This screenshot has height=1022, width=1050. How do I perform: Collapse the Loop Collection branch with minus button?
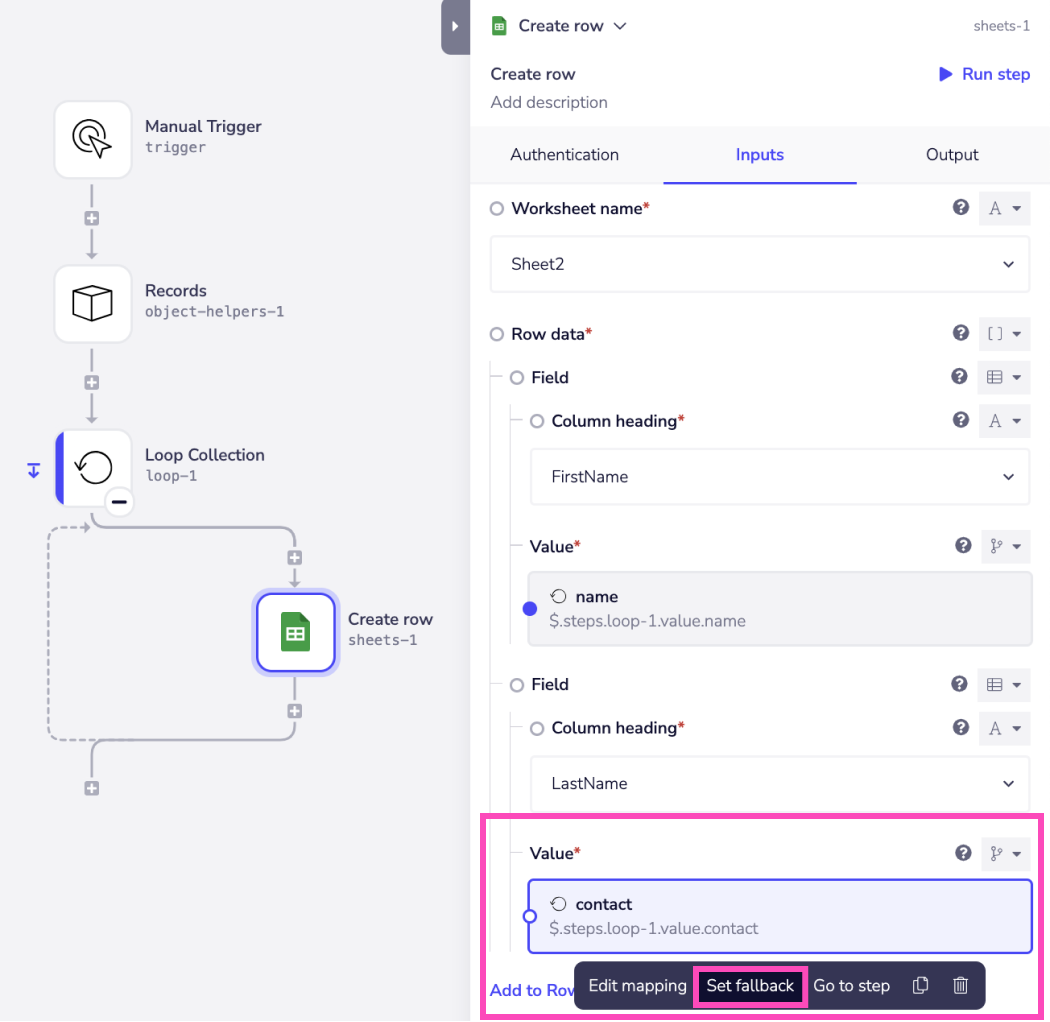point(118,502)
